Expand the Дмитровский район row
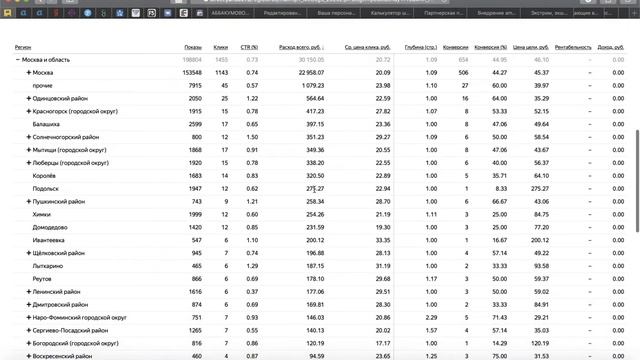The image size is (640, 360). click(29, 304)
